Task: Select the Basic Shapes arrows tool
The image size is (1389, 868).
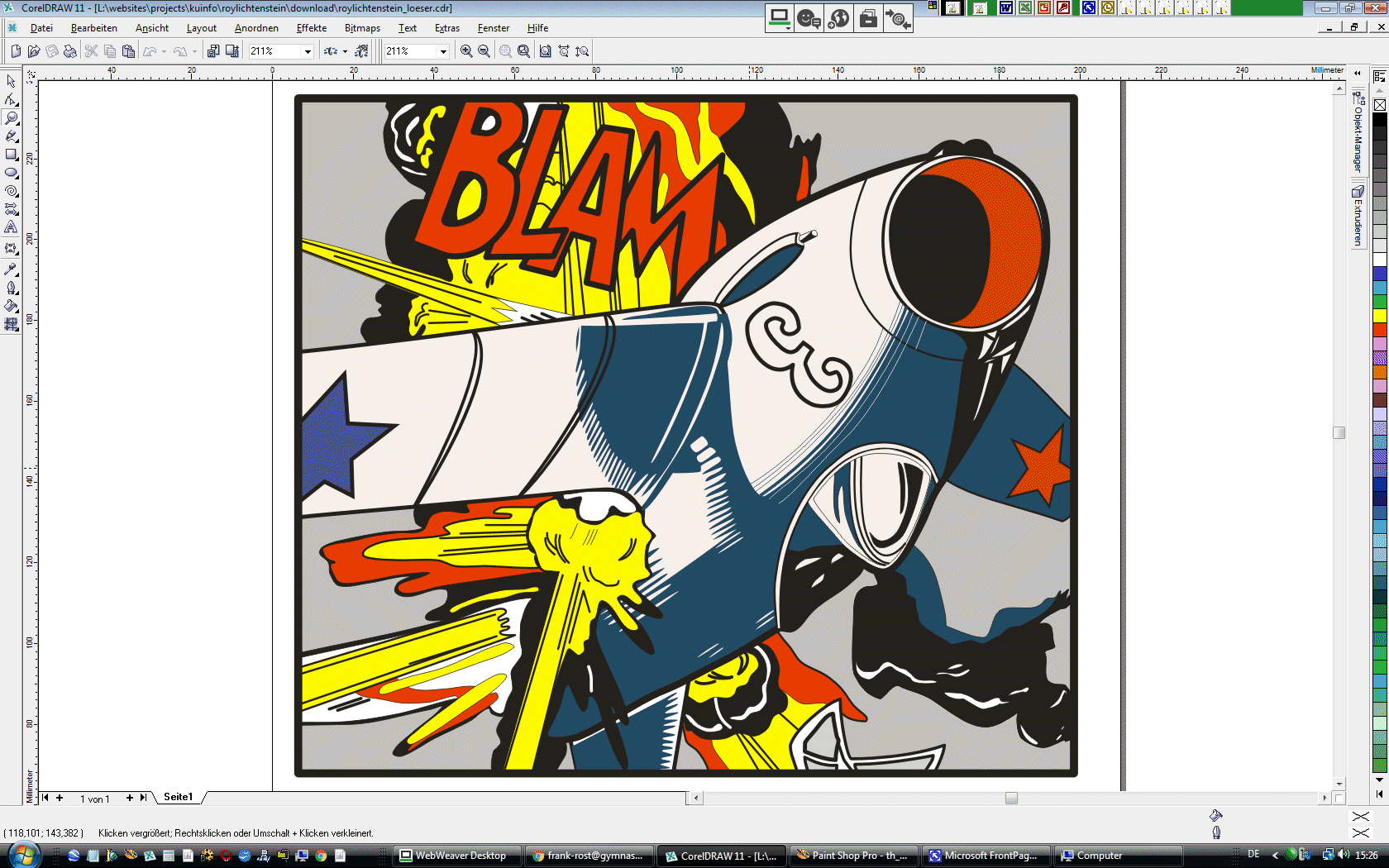Action: pos(11,209)
